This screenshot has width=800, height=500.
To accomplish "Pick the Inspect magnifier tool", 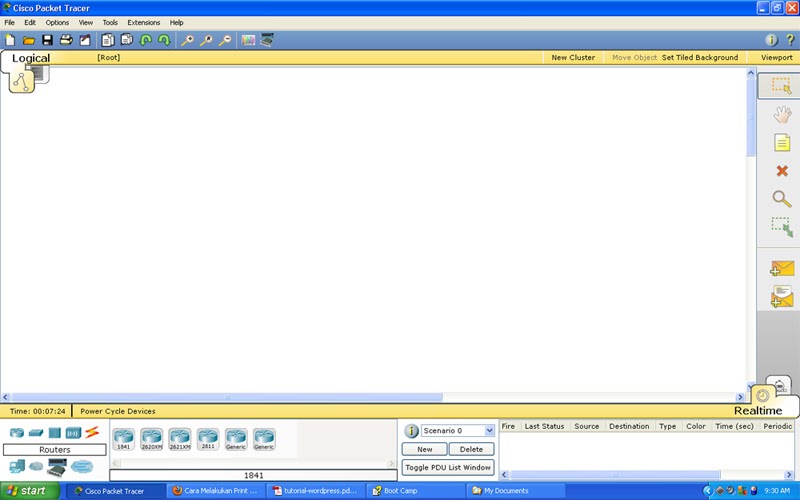I will point(782,198).
